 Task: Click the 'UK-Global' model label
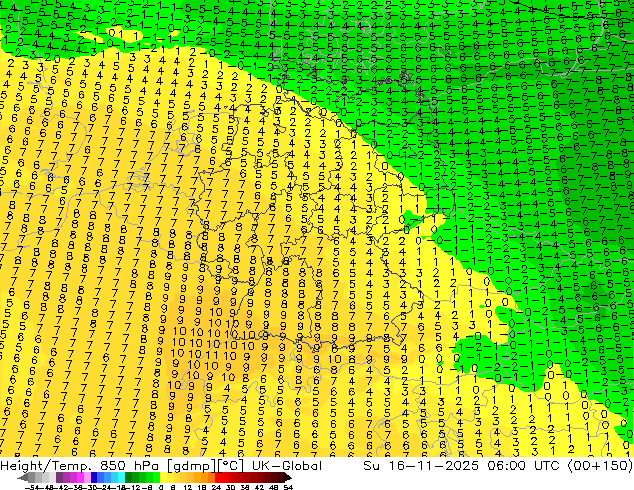click(x=287, y=465)
